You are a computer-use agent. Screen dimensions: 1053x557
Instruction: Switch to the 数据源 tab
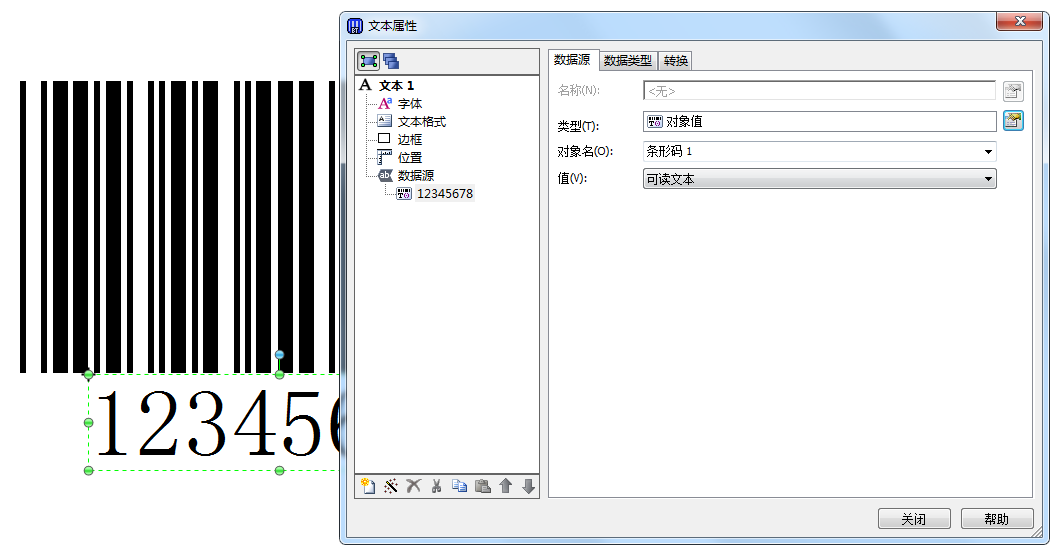tap(572, 60)
